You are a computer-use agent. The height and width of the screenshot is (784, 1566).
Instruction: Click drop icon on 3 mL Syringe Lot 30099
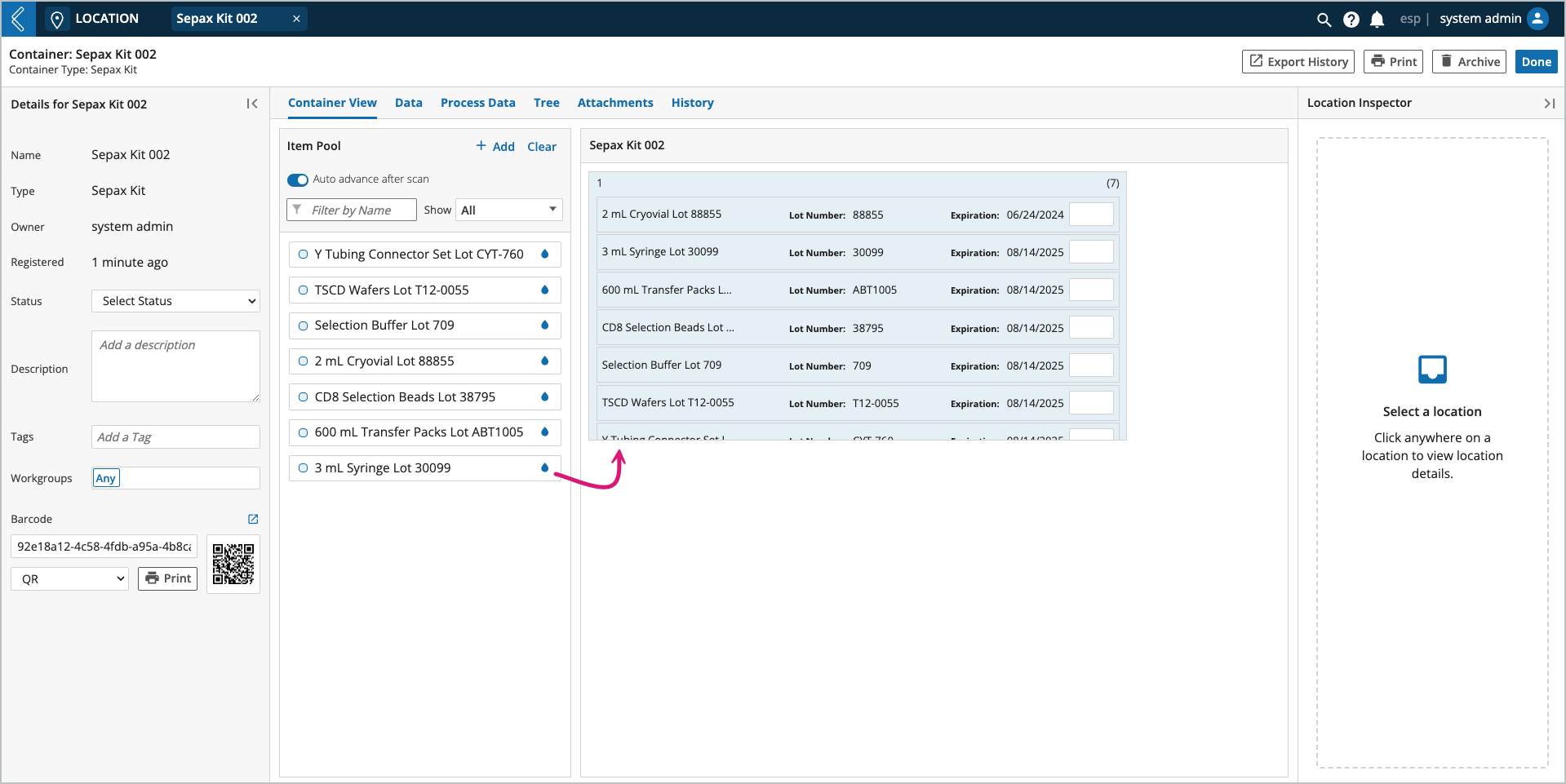[x=544, y=467]
